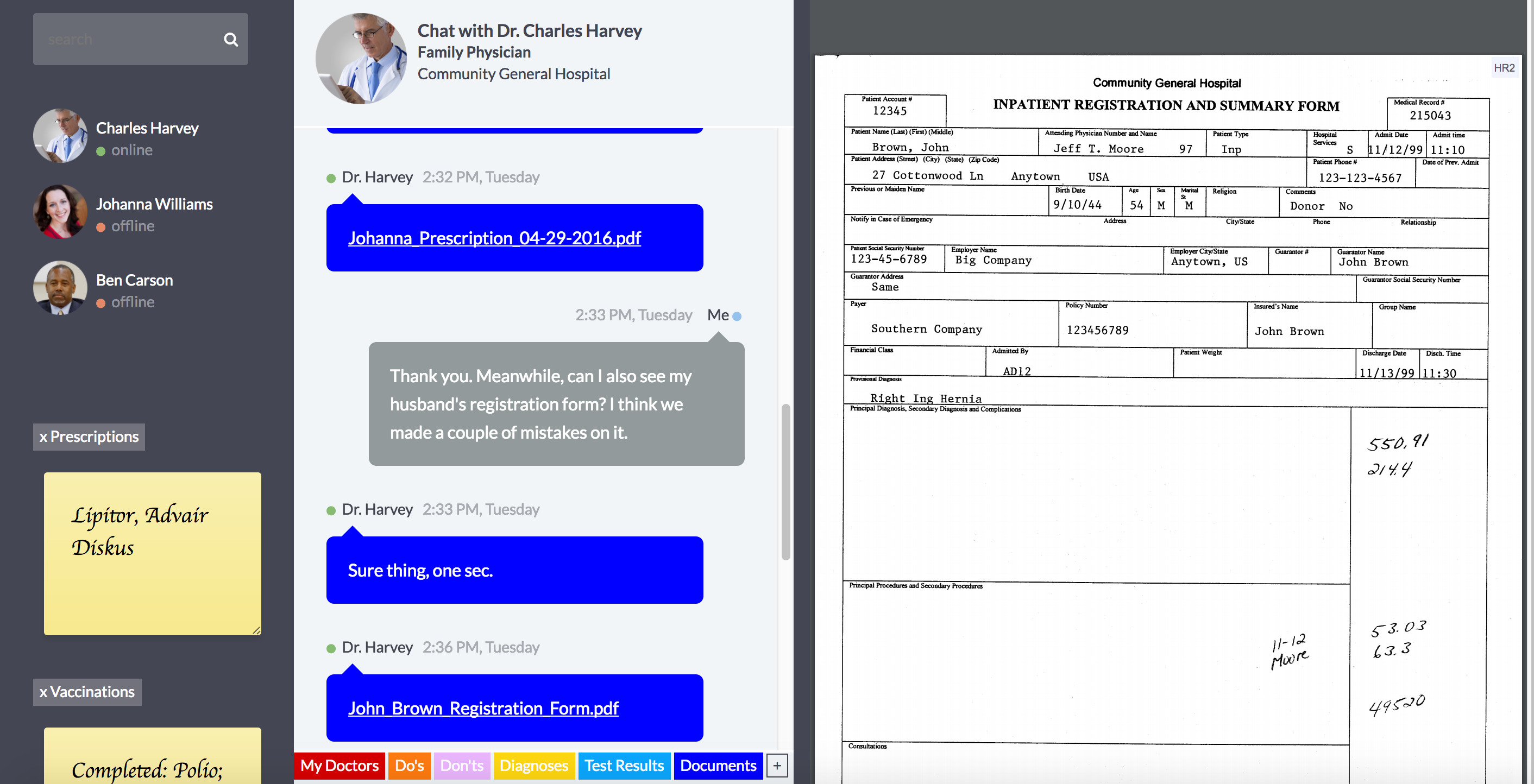Open the Test Results tab
The width and height of the screenshot is (1534, 784).
(624, 766)
